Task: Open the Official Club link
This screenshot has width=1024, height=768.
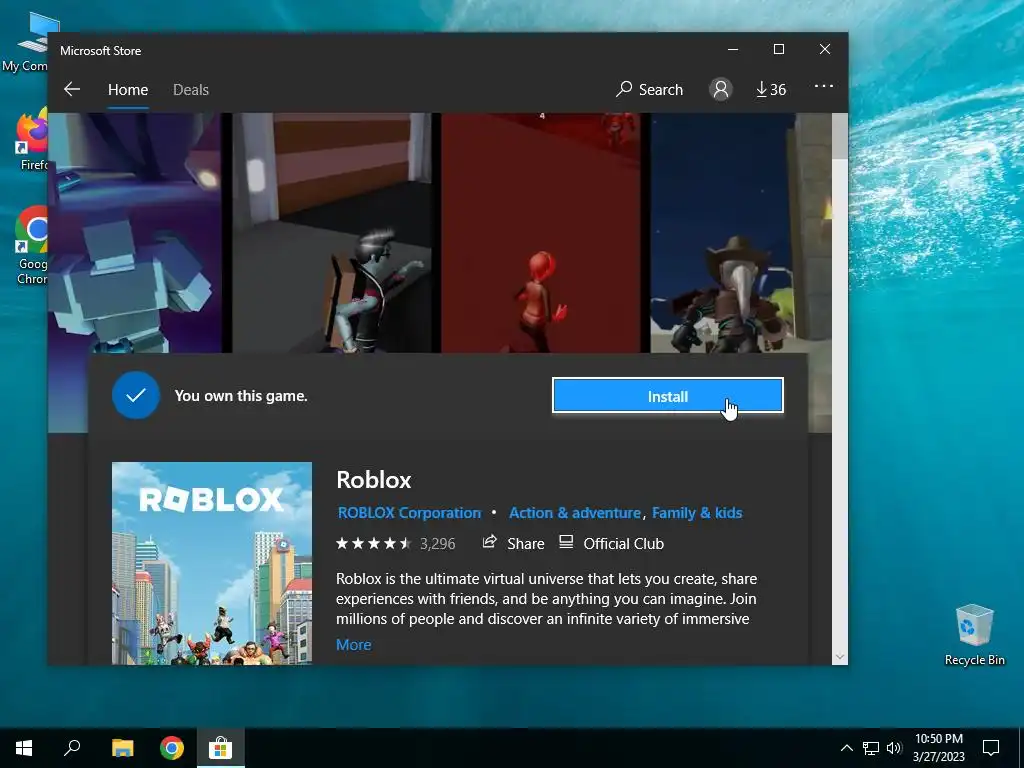Action: [611, 543]
